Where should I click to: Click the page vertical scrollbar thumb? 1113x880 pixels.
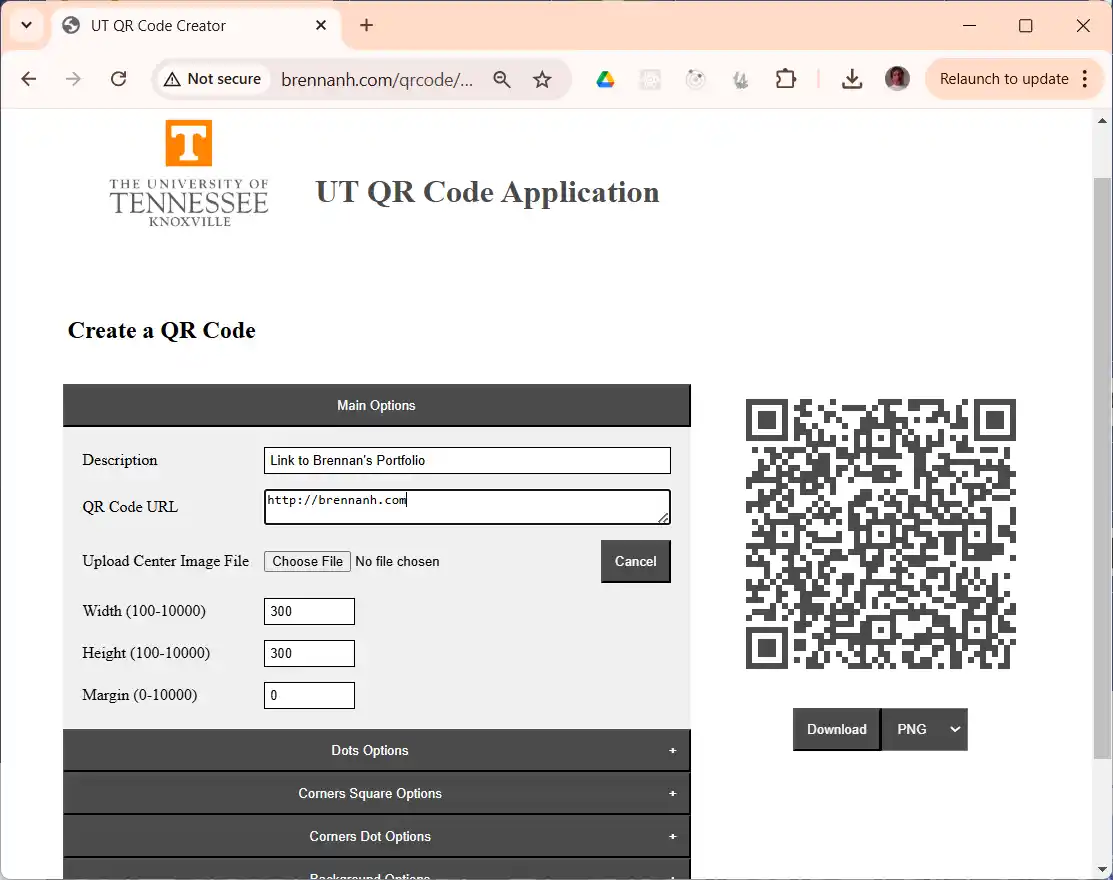[x=1102, y=468]
